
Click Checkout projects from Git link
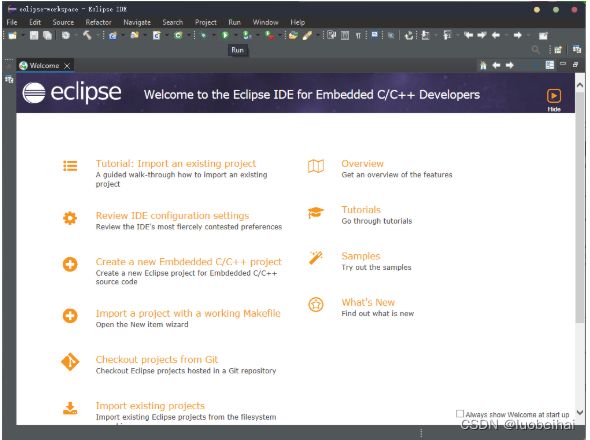point(157,359)
